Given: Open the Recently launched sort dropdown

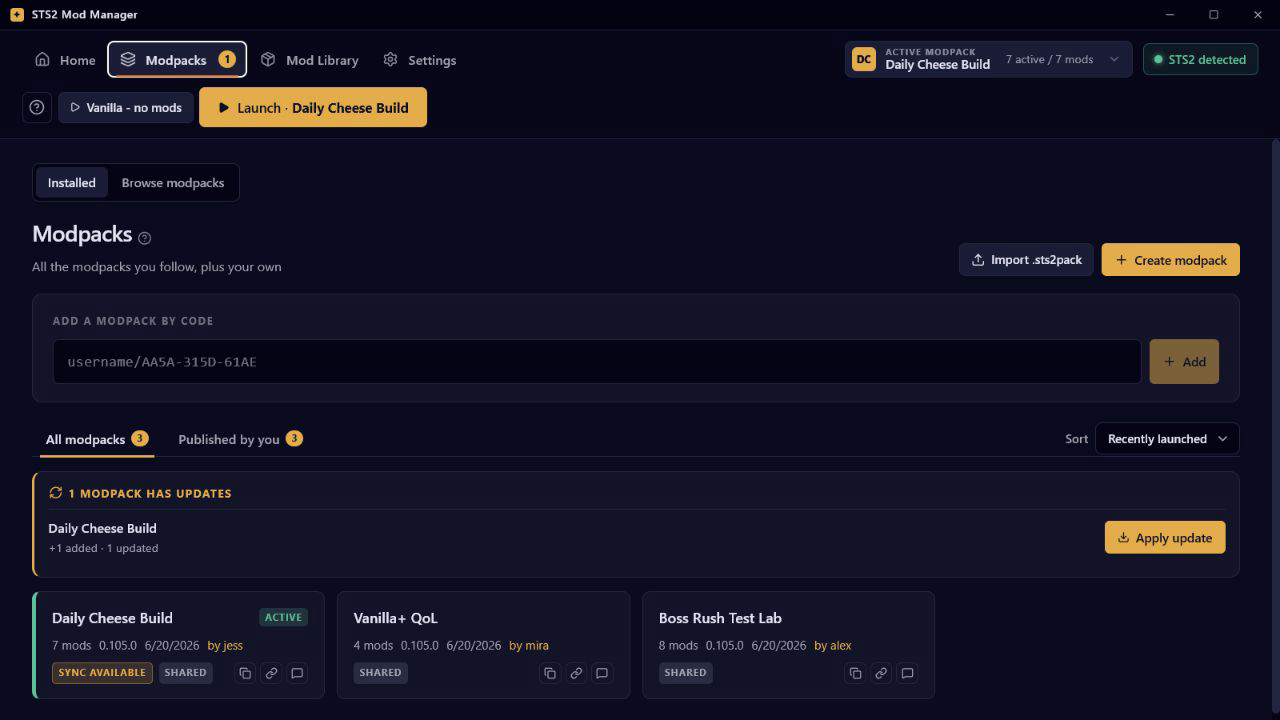Looking at the screenshot, I should [x=1167, y=439].
